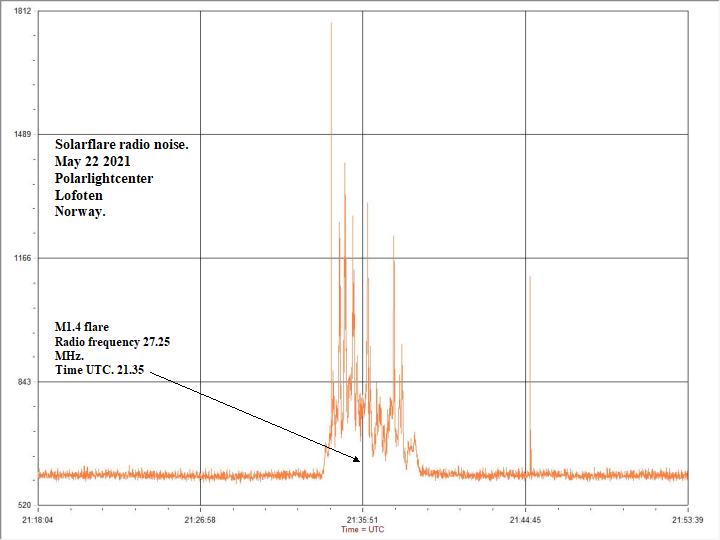Image resolution: width=720 pixels, height=540 pixels.
Task: Click the 'Radio frequency 27.25' text
Action: [x=112, y=342]
